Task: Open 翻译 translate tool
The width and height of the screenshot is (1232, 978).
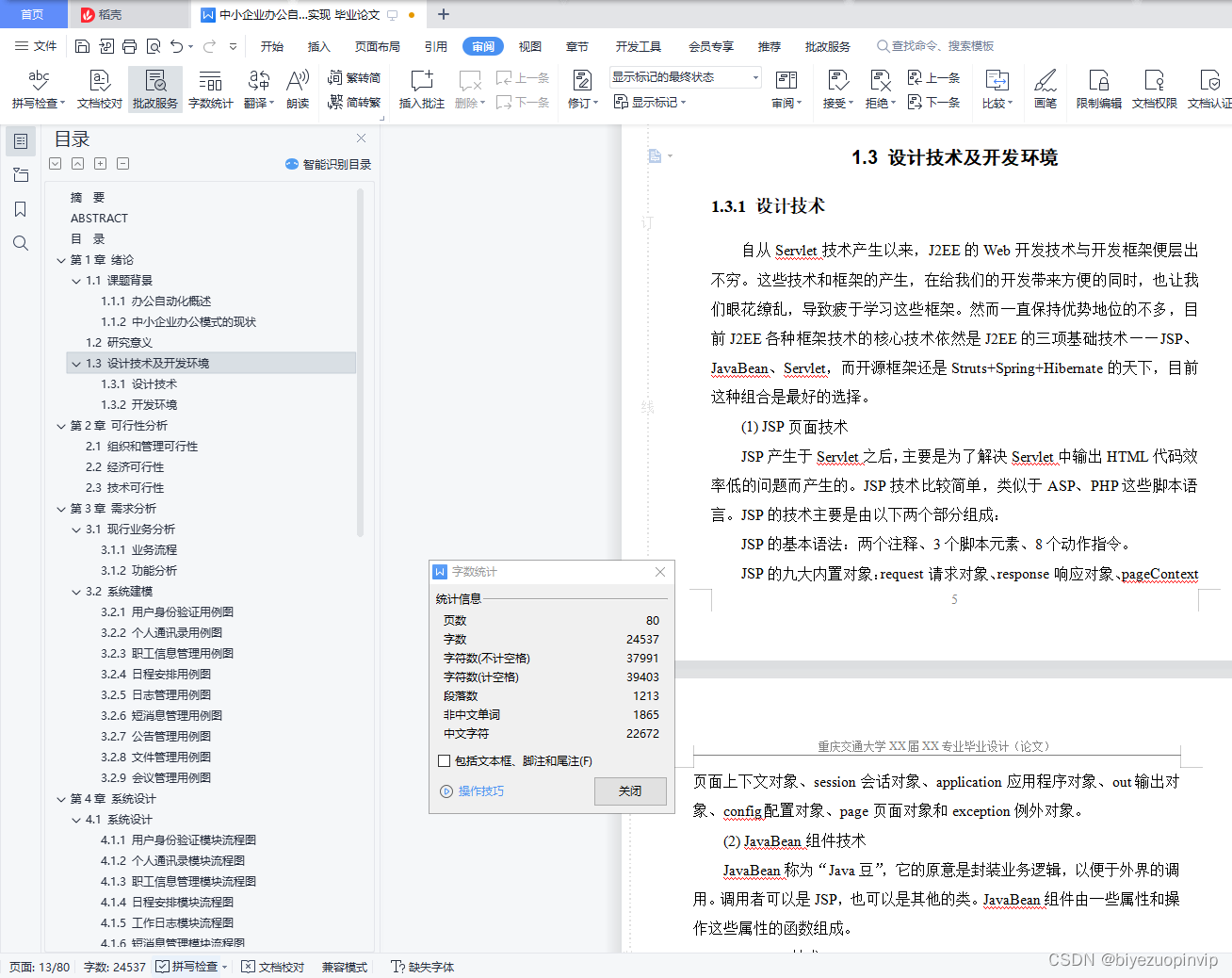Action: 259,90
